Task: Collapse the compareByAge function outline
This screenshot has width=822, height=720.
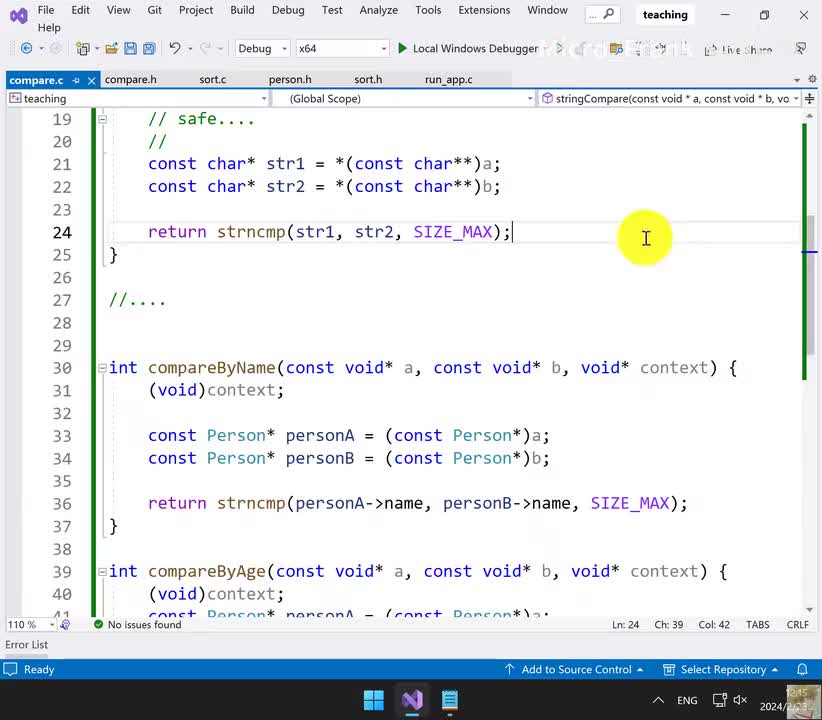Action: click(103, 572)
